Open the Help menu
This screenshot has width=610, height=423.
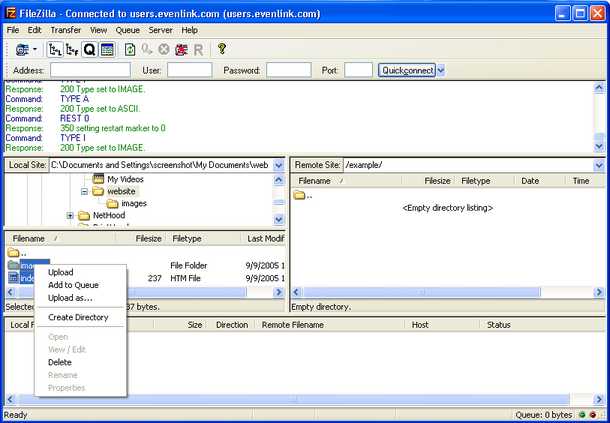(189, 30)
